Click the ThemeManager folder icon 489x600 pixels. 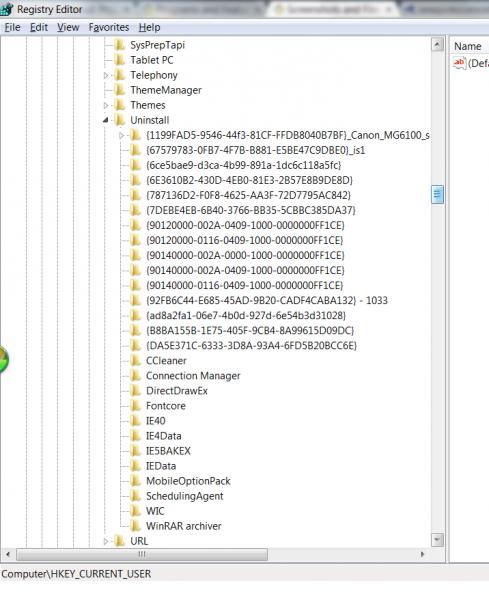120,90
